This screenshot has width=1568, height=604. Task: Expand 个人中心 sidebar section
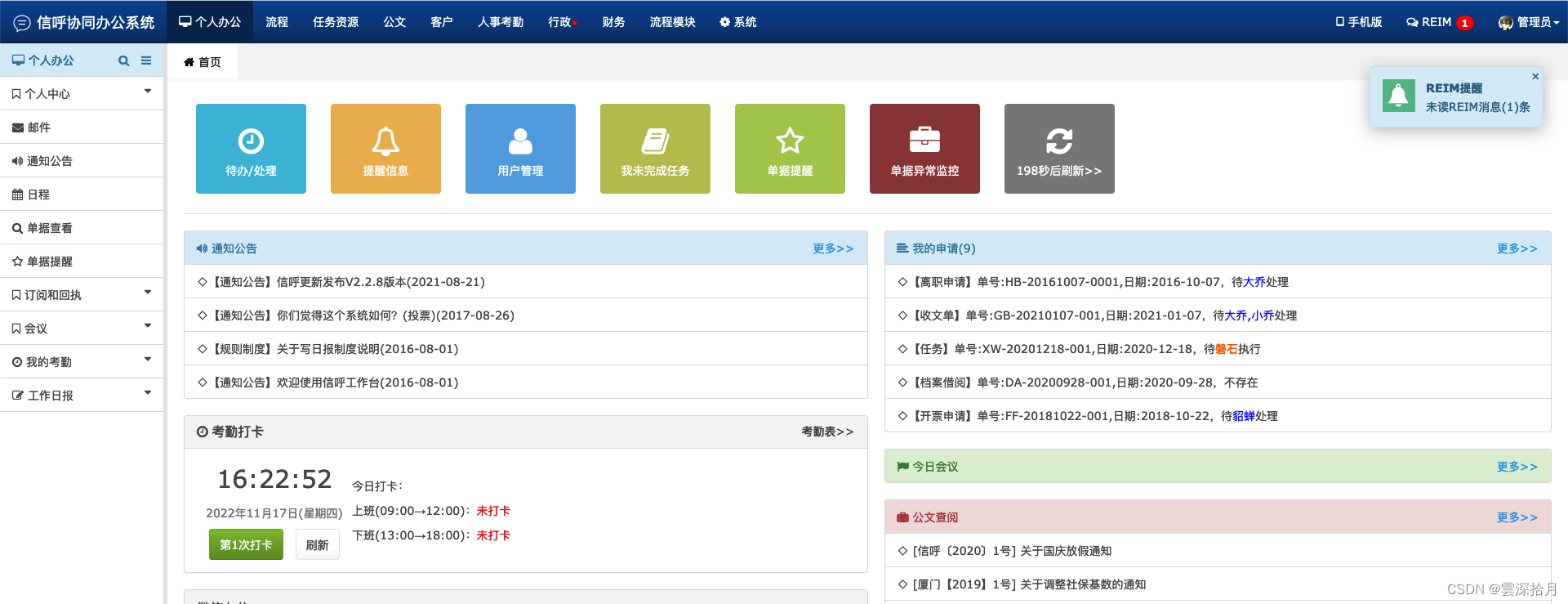[x=82, y=94]
